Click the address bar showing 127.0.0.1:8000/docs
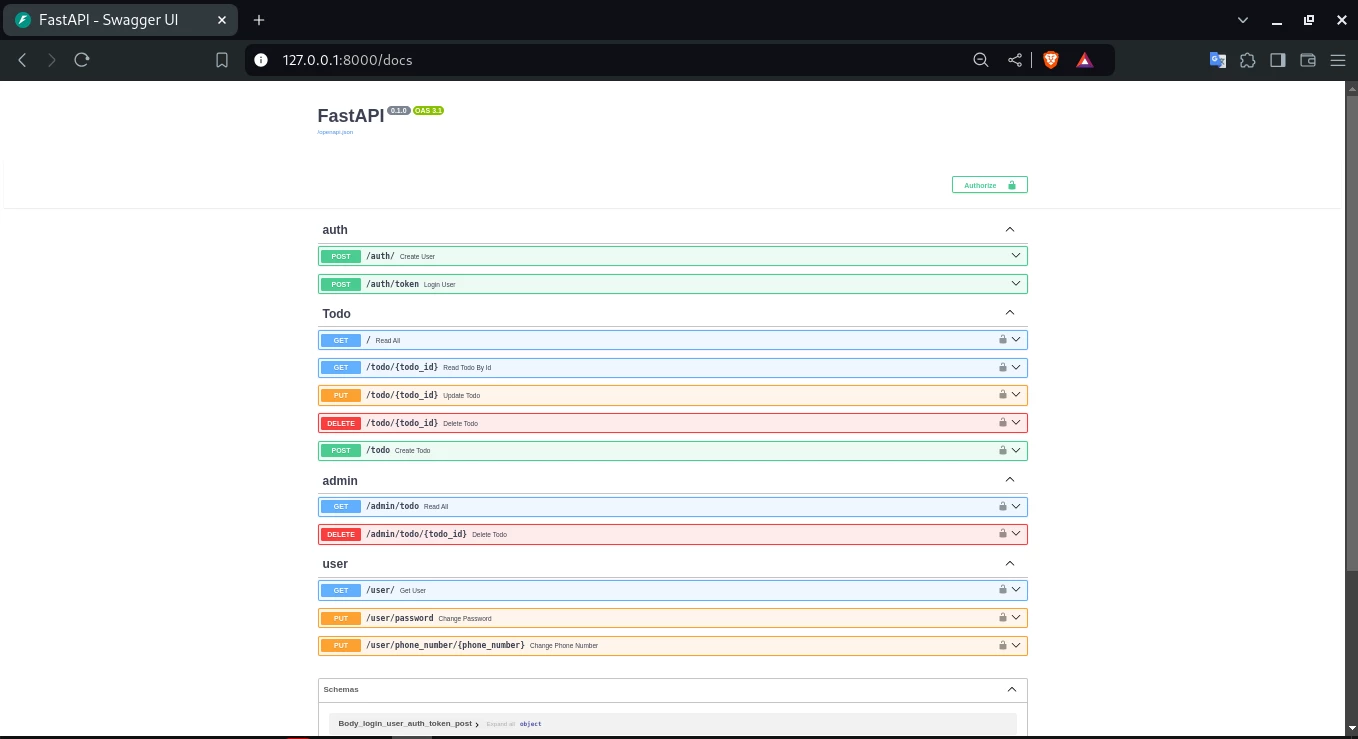The width and height of the screenshot is (1358, 739). tap(600, 60)
